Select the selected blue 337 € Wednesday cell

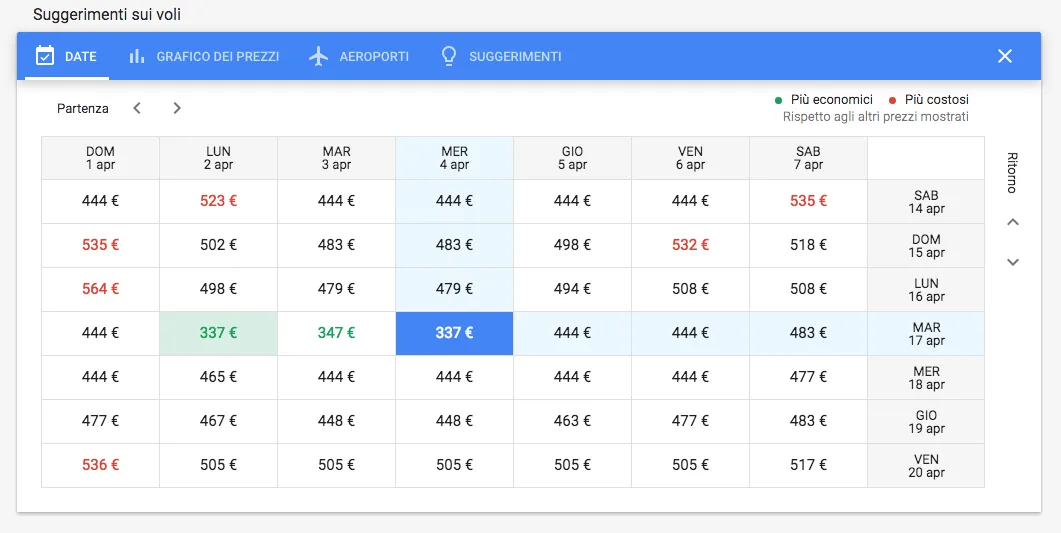point(454,333)
